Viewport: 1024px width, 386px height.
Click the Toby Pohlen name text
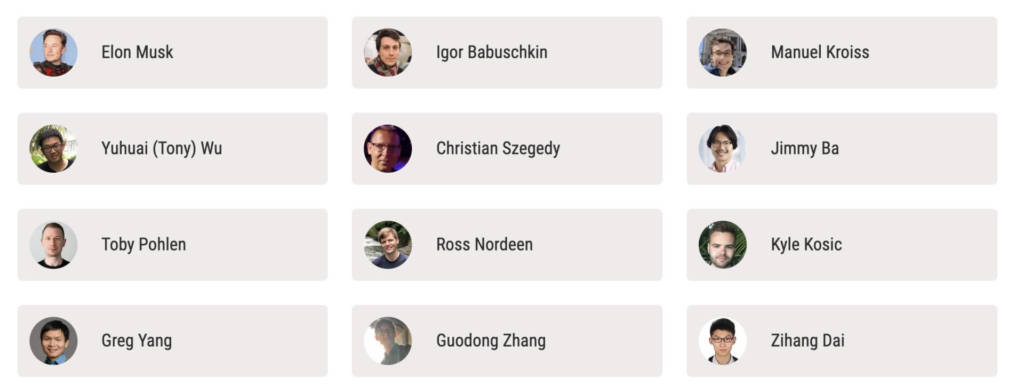(x=144, y=244)
